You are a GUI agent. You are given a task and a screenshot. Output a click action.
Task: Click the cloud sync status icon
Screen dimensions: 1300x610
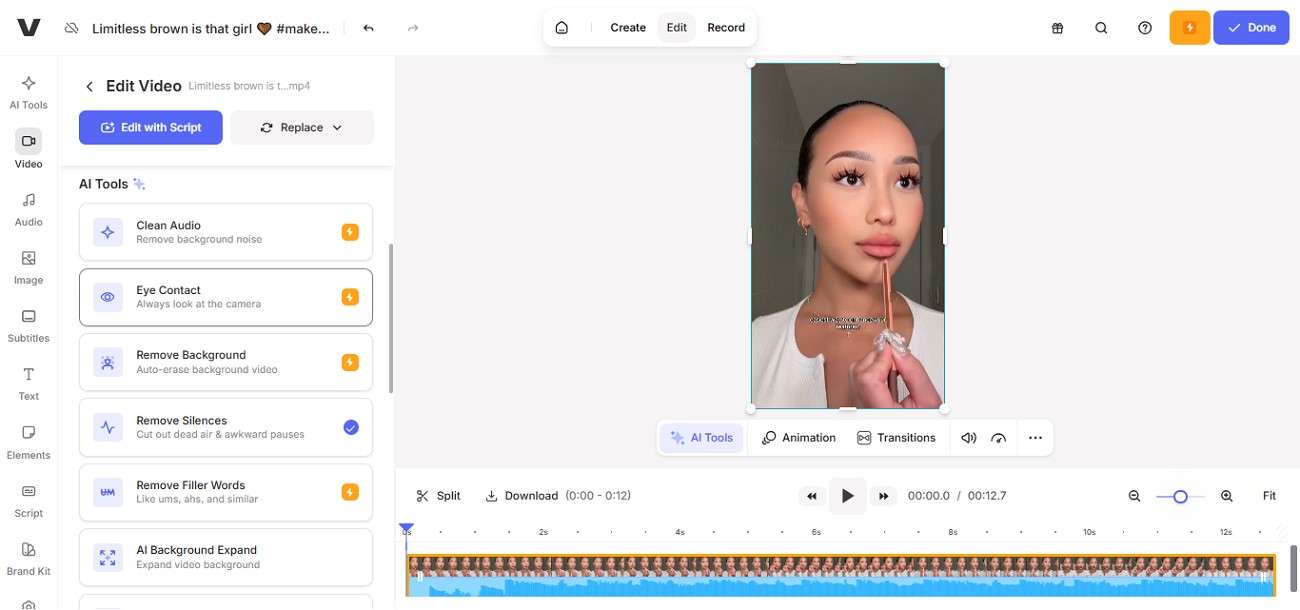coord(71,28)
